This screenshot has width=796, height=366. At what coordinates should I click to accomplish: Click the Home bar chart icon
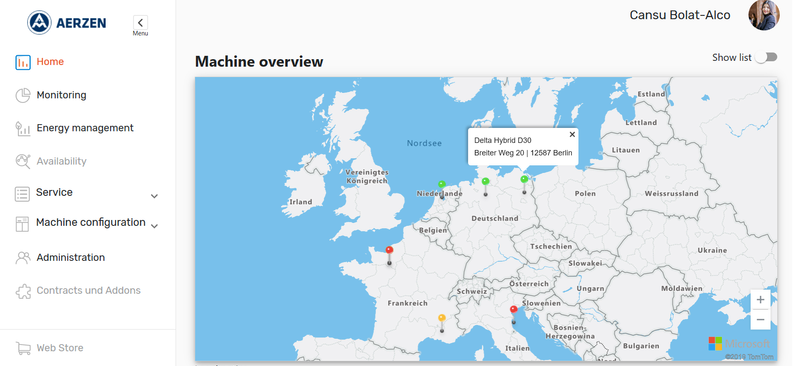coord(23,62)
